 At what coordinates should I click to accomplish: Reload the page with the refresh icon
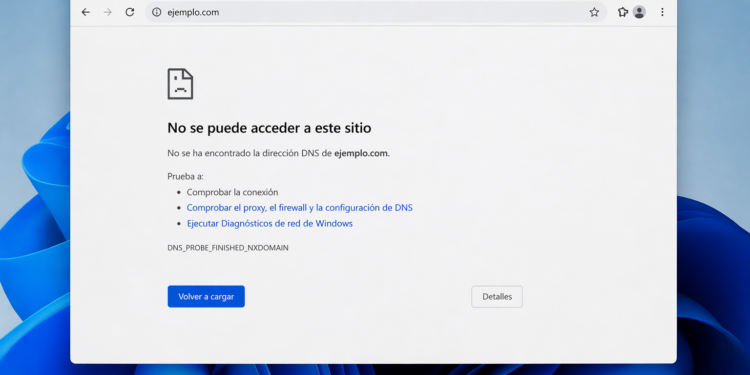pyautogui.click(x=130, y=12)
